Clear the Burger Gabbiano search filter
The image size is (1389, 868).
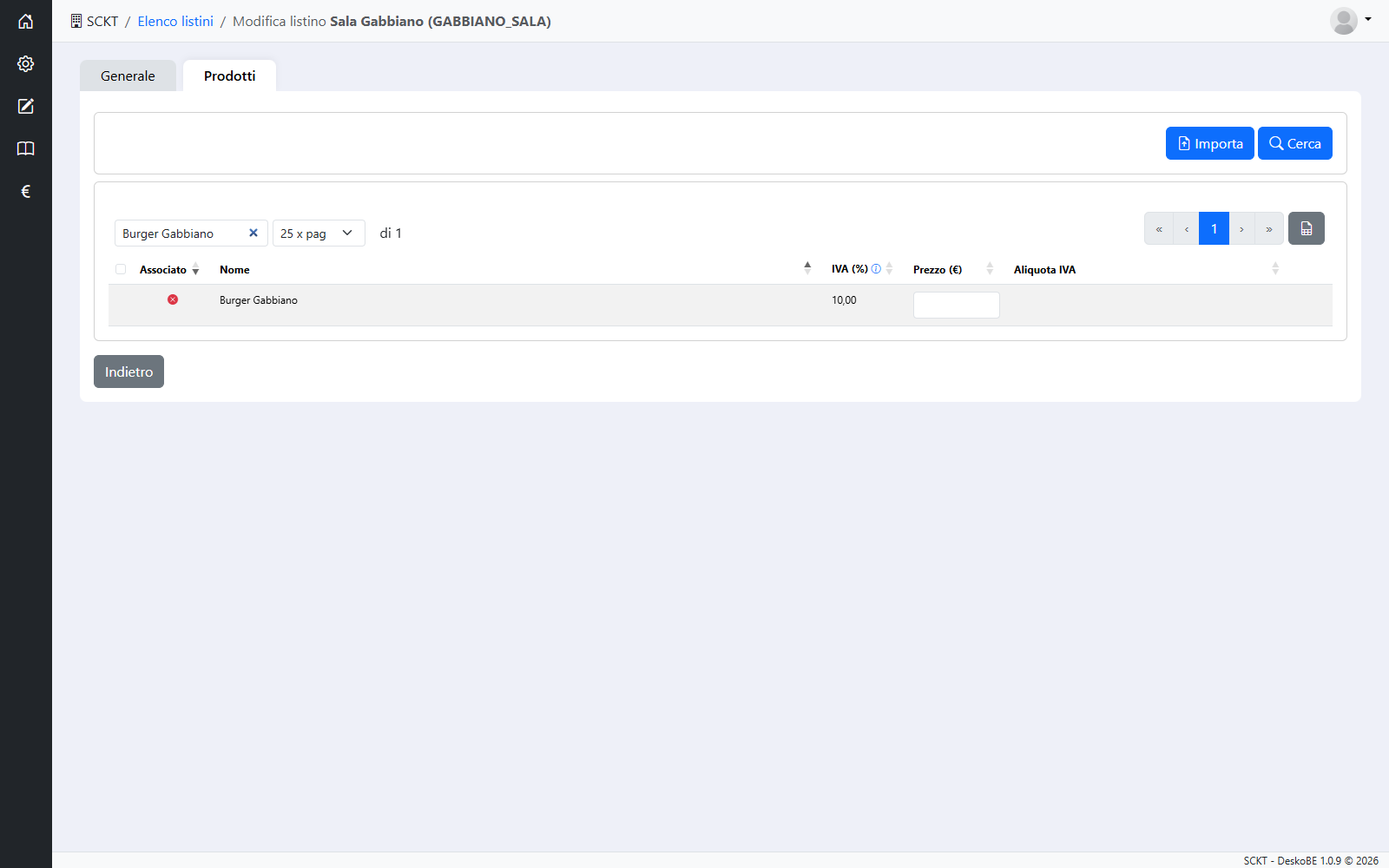tap(253, 233)
